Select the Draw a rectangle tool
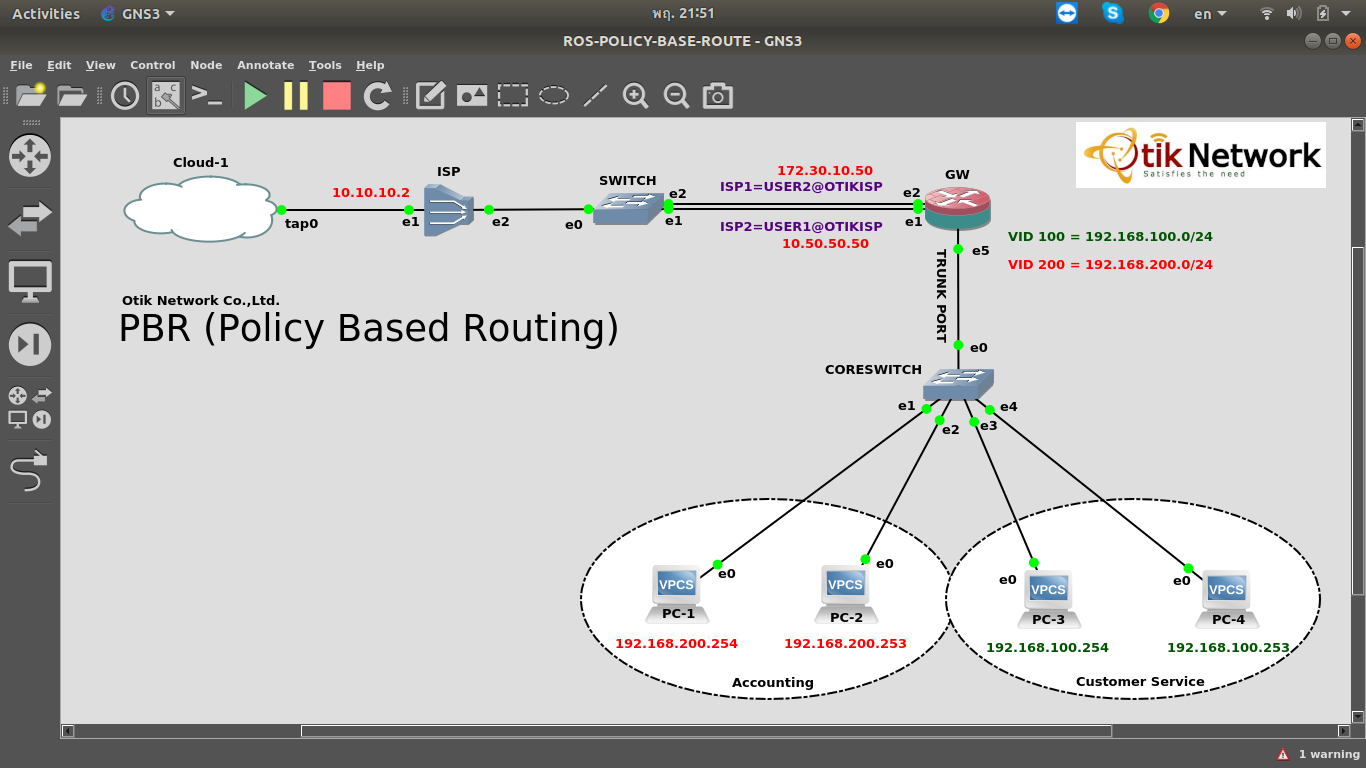The height and width of the screenshot is (768, 1366). click(x=513, y=96)
